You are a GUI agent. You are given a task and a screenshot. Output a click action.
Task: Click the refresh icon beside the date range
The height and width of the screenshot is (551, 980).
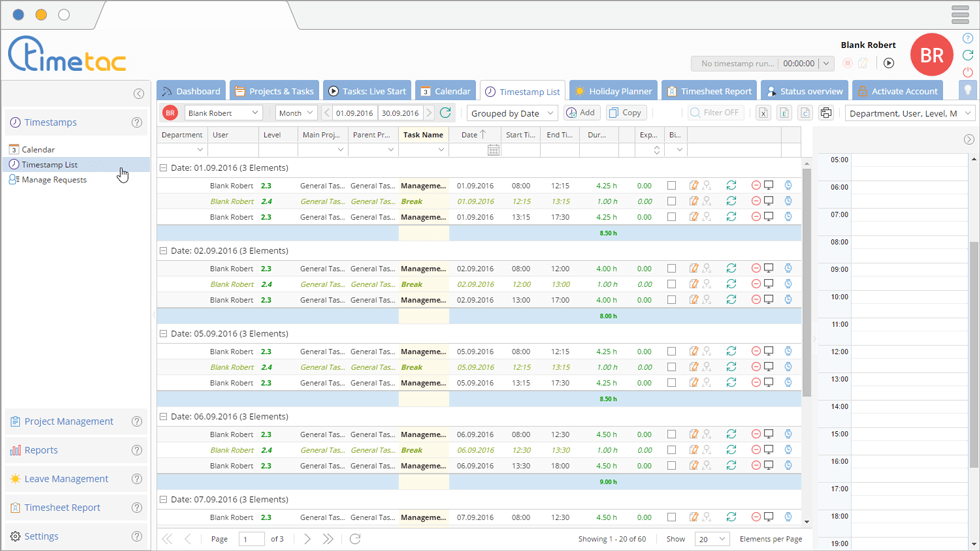(446, 113)
